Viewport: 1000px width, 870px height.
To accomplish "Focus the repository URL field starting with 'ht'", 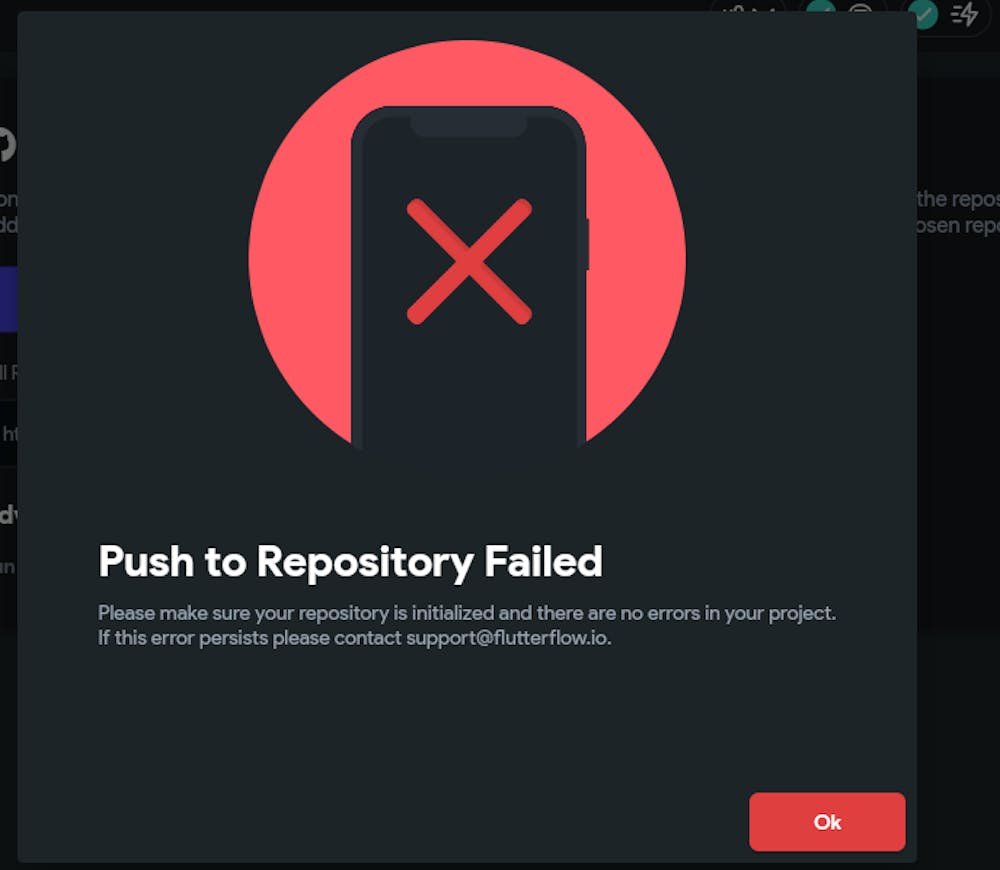I will (8, 434).
